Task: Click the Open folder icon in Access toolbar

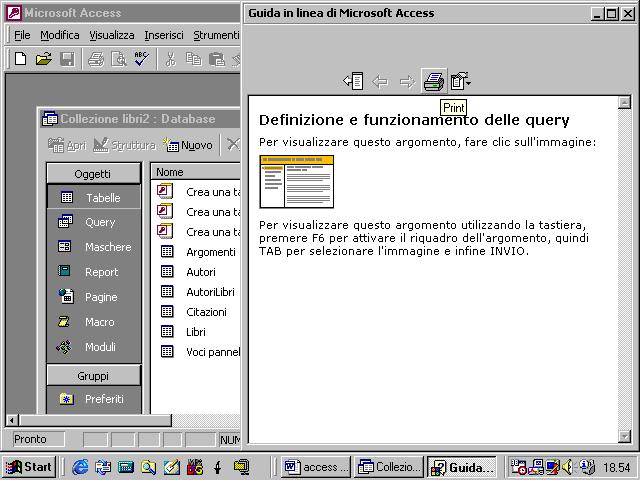Action: [44, 59]
